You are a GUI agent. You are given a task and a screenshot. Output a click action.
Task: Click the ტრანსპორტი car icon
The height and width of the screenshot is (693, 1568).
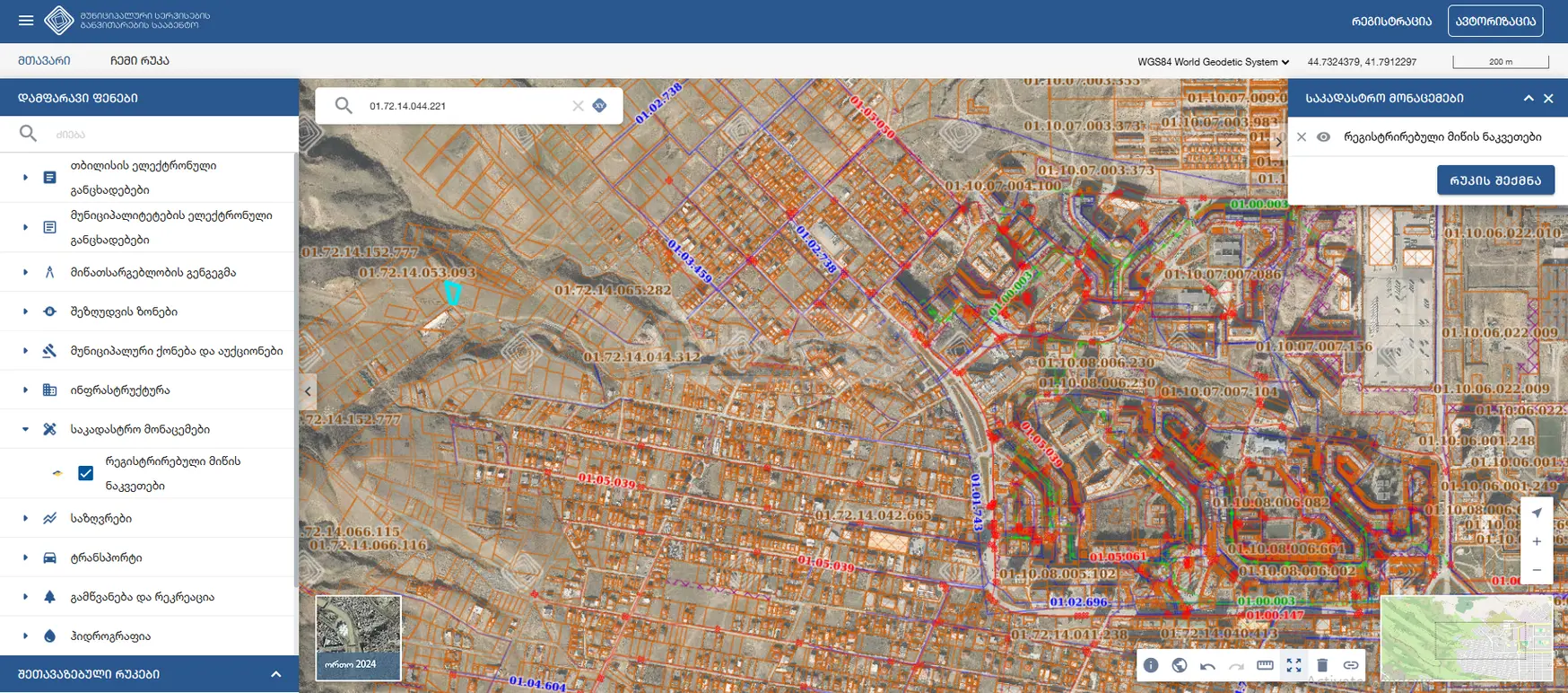(x=49, y=557)
